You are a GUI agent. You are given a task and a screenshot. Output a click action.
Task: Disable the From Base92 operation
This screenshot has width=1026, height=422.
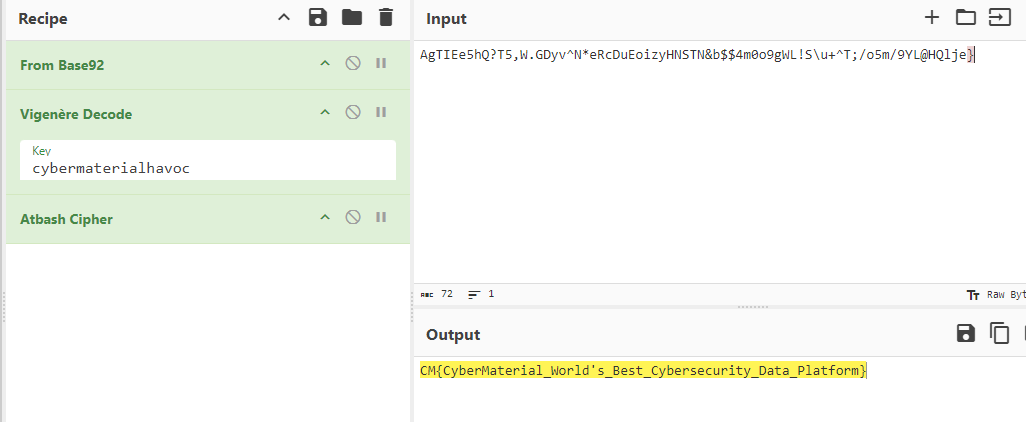(x=352, y=64)
